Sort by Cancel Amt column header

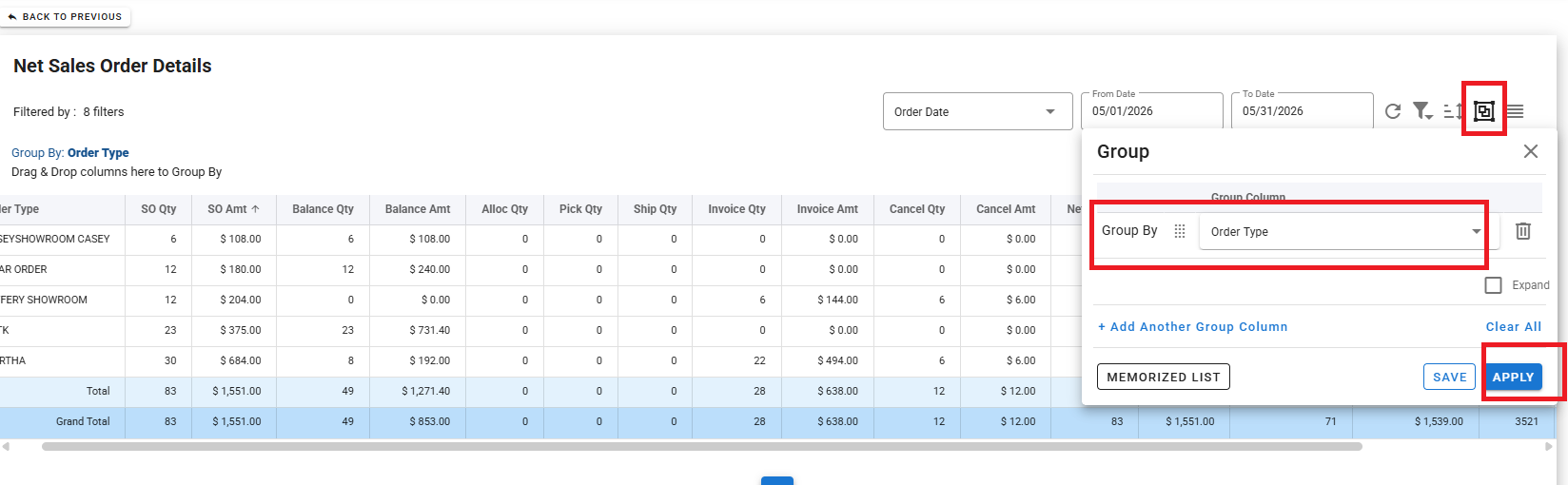1006,209
